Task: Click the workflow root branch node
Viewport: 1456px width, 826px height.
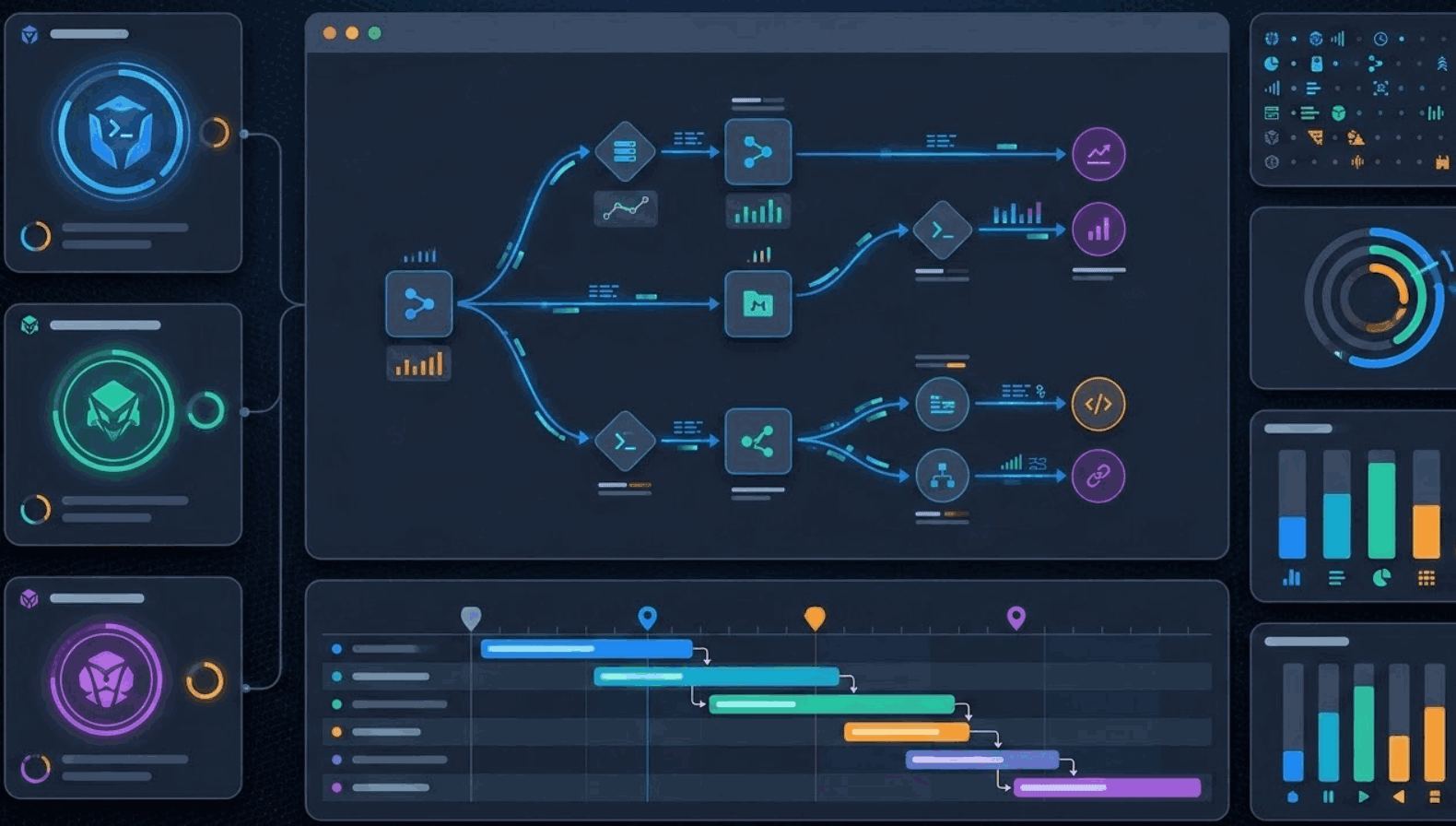Action: (x=418, y=304)
